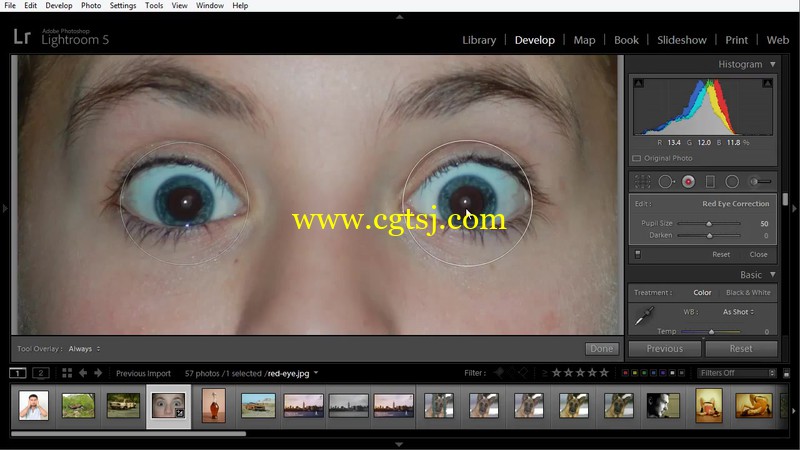Image resolution: width=800 pixels, height=450 pixels.
Task: Select second window display button 2
Action: tap(41, 373)
